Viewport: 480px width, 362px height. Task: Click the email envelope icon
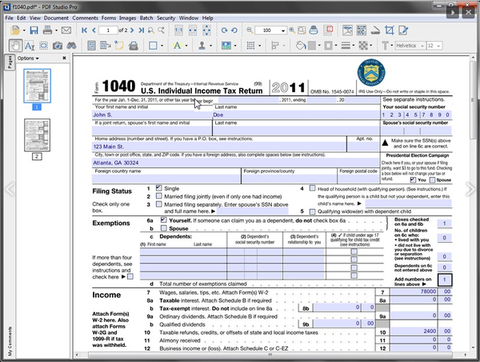click(x=66, y=30)
